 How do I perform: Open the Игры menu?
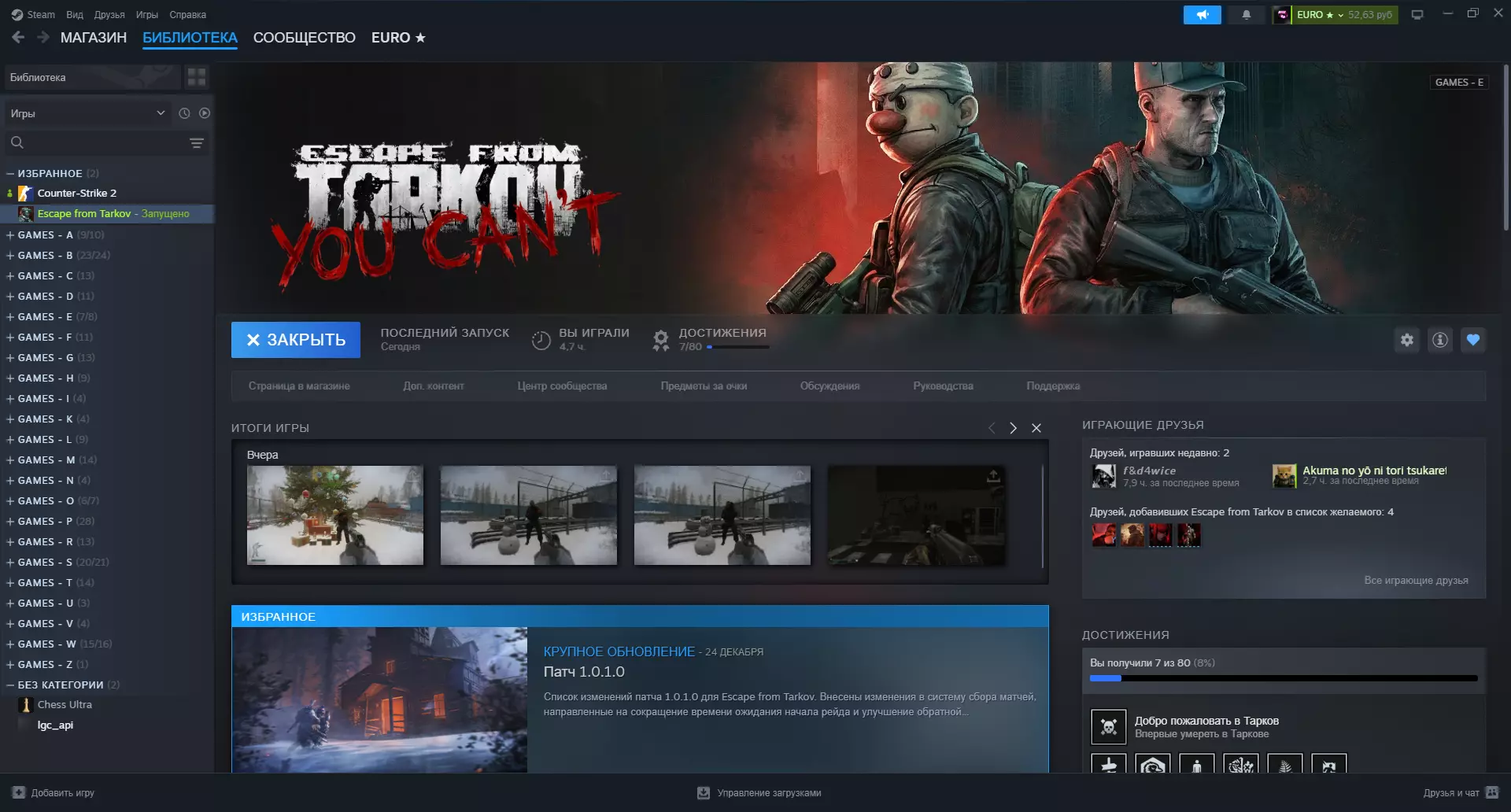(147, 15)
